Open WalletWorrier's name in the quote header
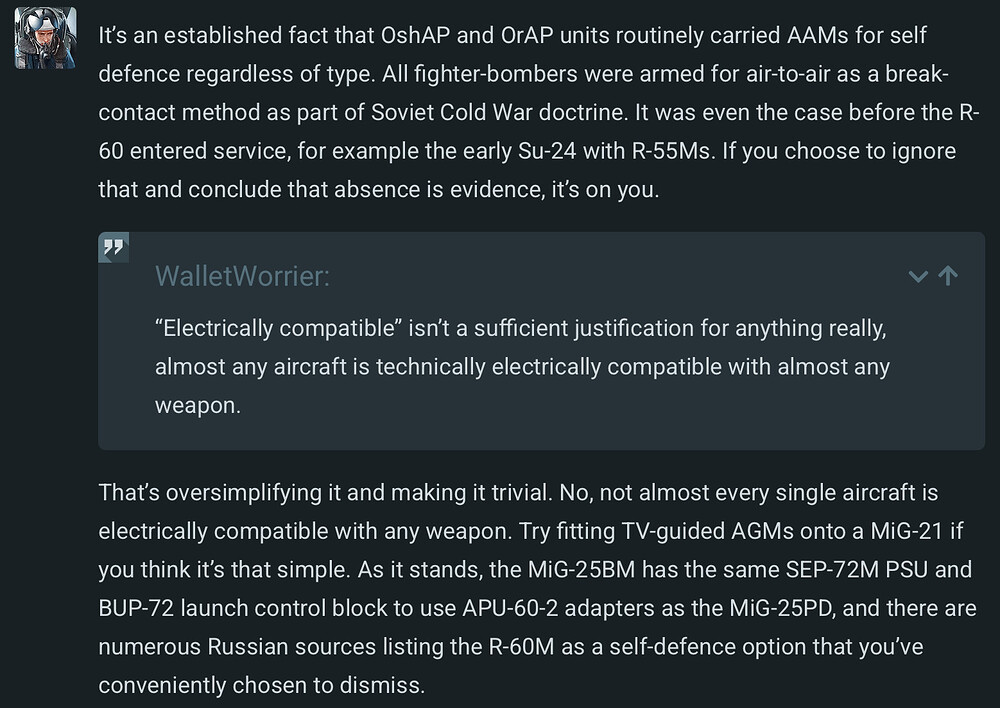The image size is (1000, 708). coord(242,277)
